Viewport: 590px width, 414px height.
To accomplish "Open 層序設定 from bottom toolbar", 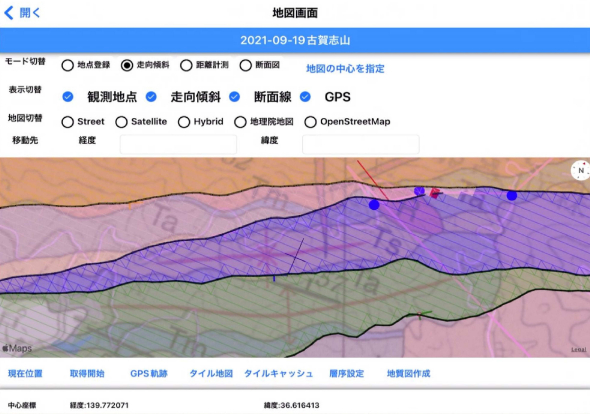I will tap(347, 373).
